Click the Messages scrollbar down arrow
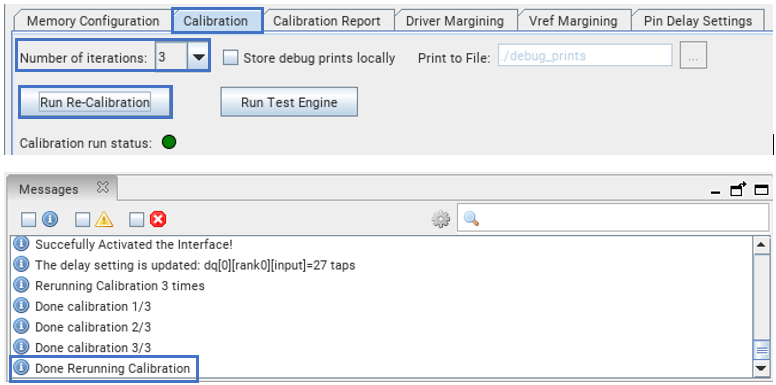This screenshot has width=776, height=385. pyautogui.click(x=760, y=368)
